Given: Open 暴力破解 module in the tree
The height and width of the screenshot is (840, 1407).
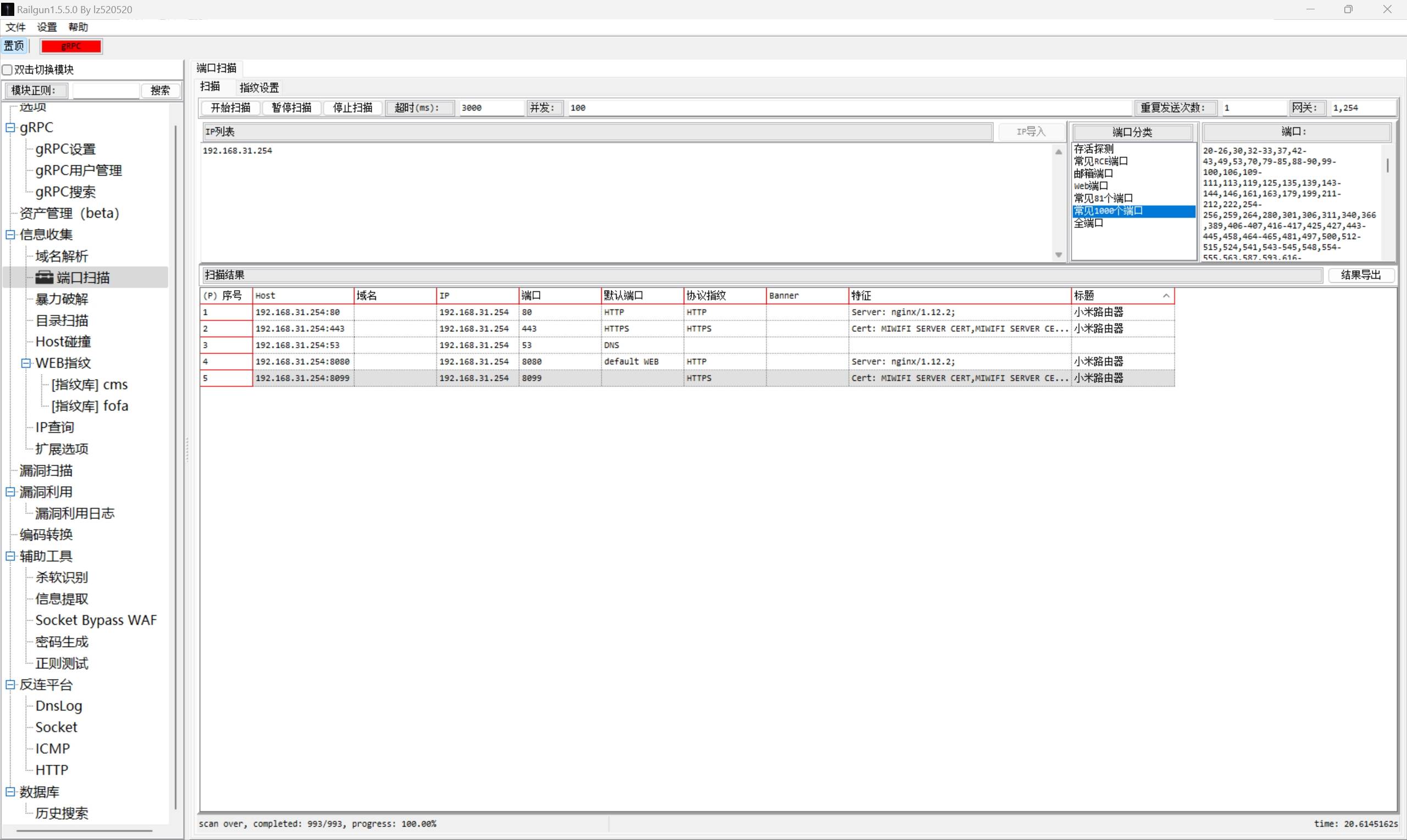Looking at the screenshot, I should [62, 299].
